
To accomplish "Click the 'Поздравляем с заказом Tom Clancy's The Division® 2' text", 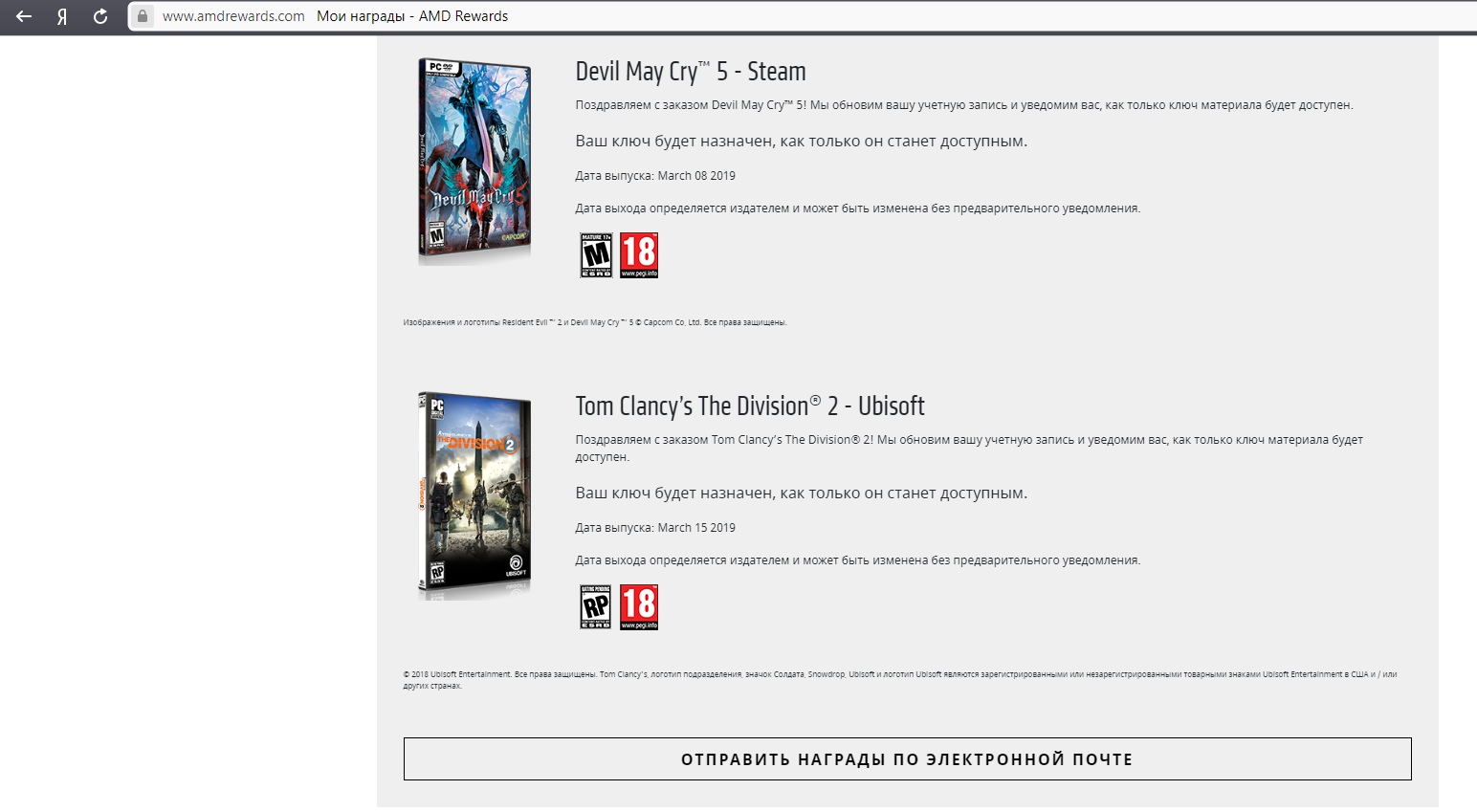I will [969, 449].
